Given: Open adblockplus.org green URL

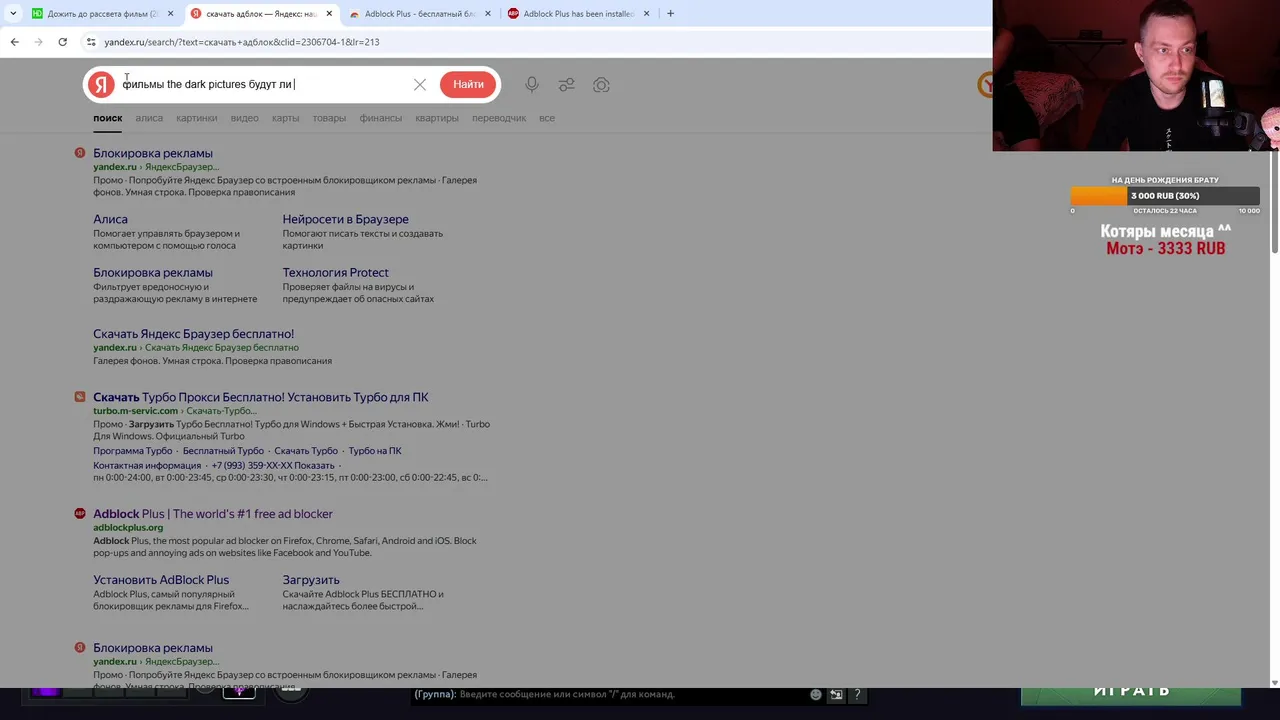Looking at the screenshot, I should 128,527.
